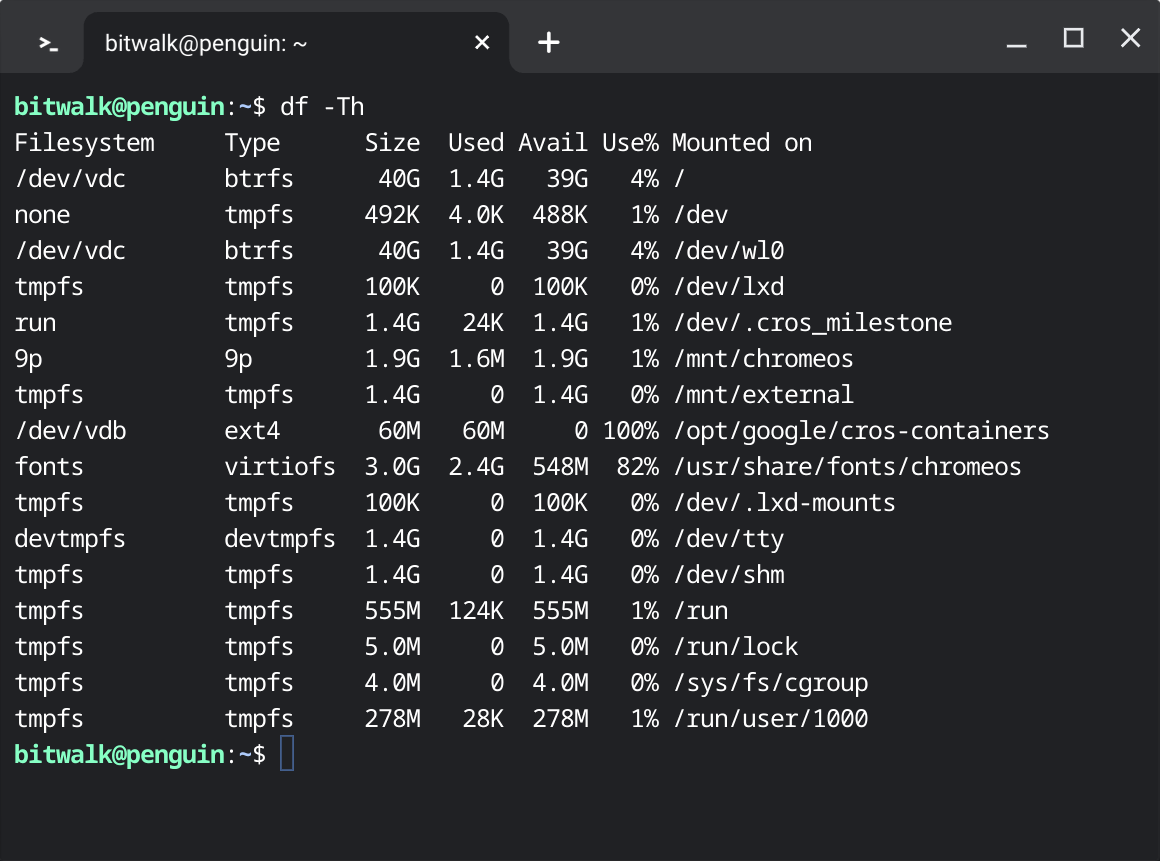Image resolution: width=1160 pixels, height=861 pixels.
Task: Select the bitwalk@penguin: ~ tab
Action: click(296, 43)
